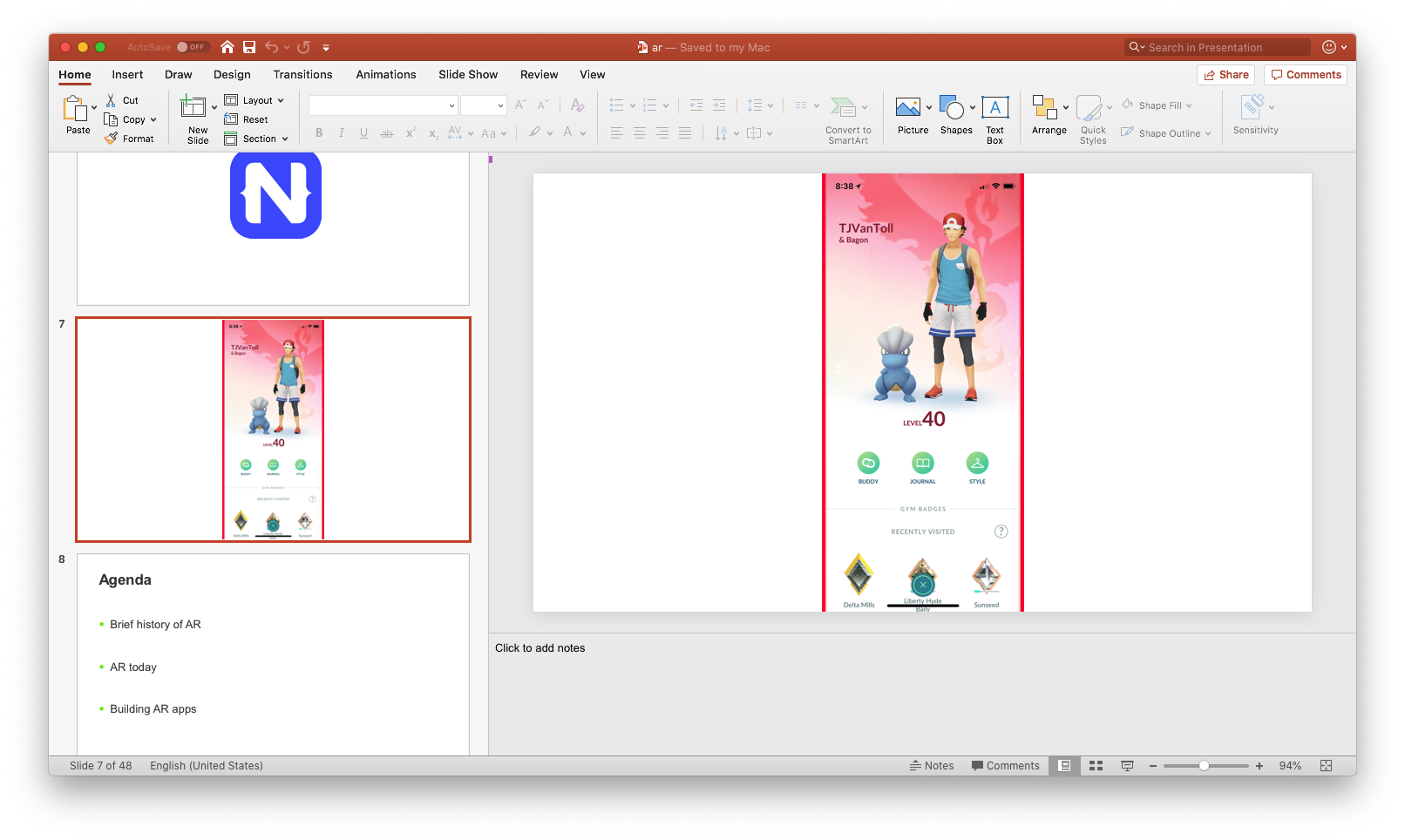This screenshot has width=1405, height=840.
Task: Toggle italic formatting
Action: point(342,133)
